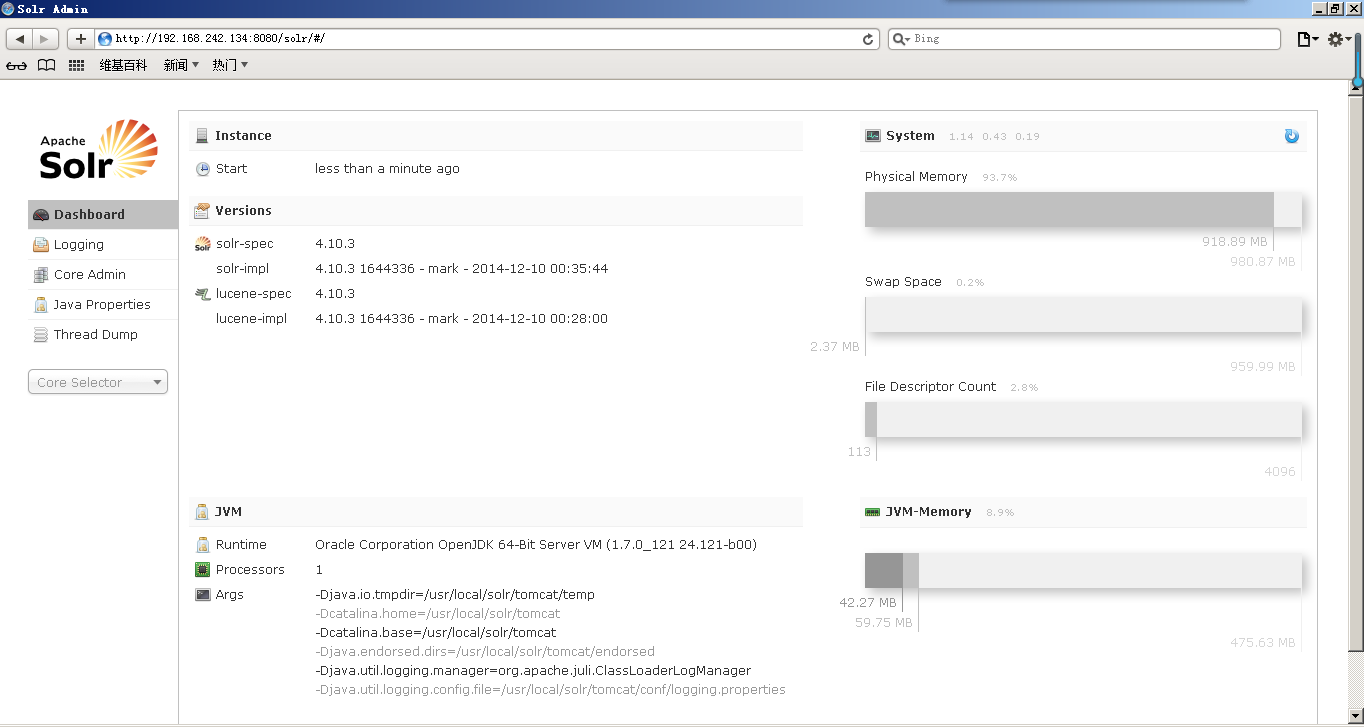Image resolution: width=1364 pixels, height=727 pixels.
Task: Select Dashboard in the Solr sidebar
Action: [103, 214]
